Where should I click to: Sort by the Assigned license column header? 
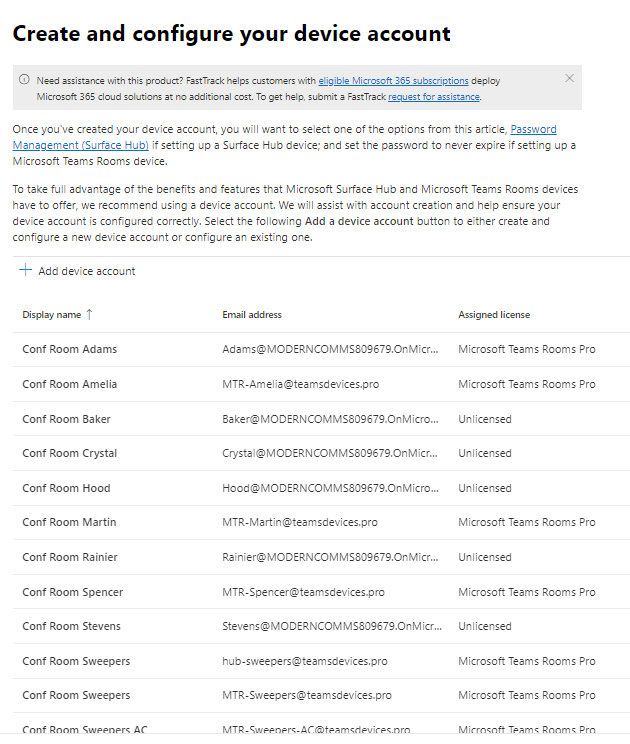(494, 315)
